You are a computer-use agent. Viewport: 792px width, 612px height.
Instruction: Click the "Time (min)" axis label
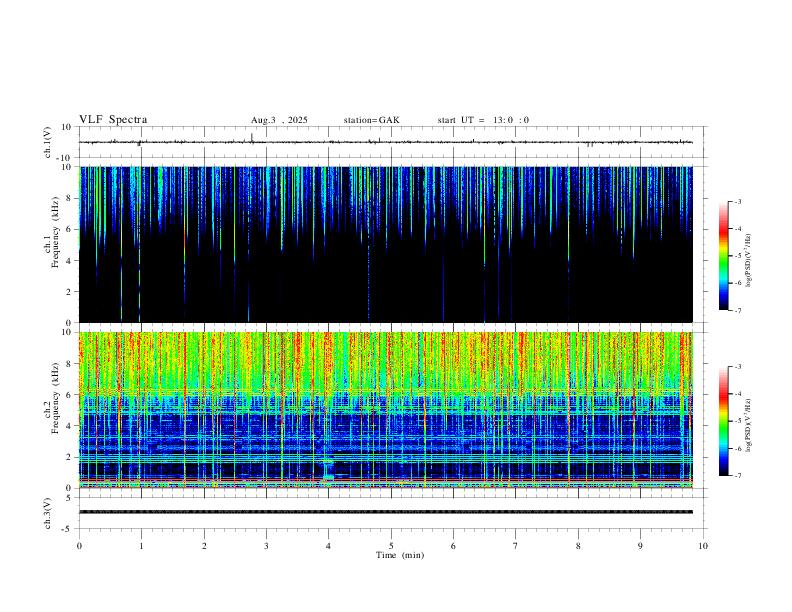400,555
